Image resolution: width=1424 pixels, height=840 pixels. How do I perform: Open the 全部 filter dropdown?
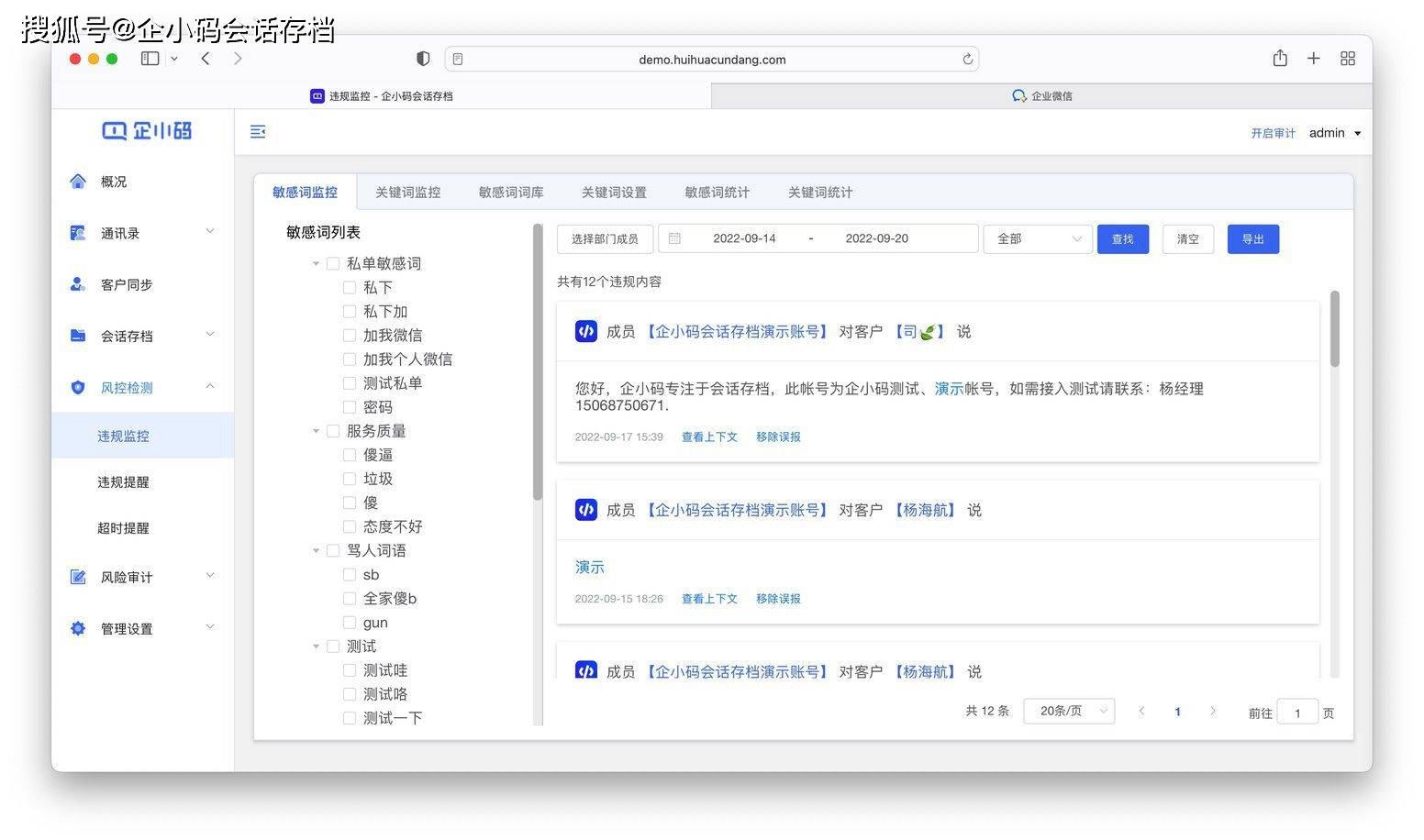click(1038, 239)
